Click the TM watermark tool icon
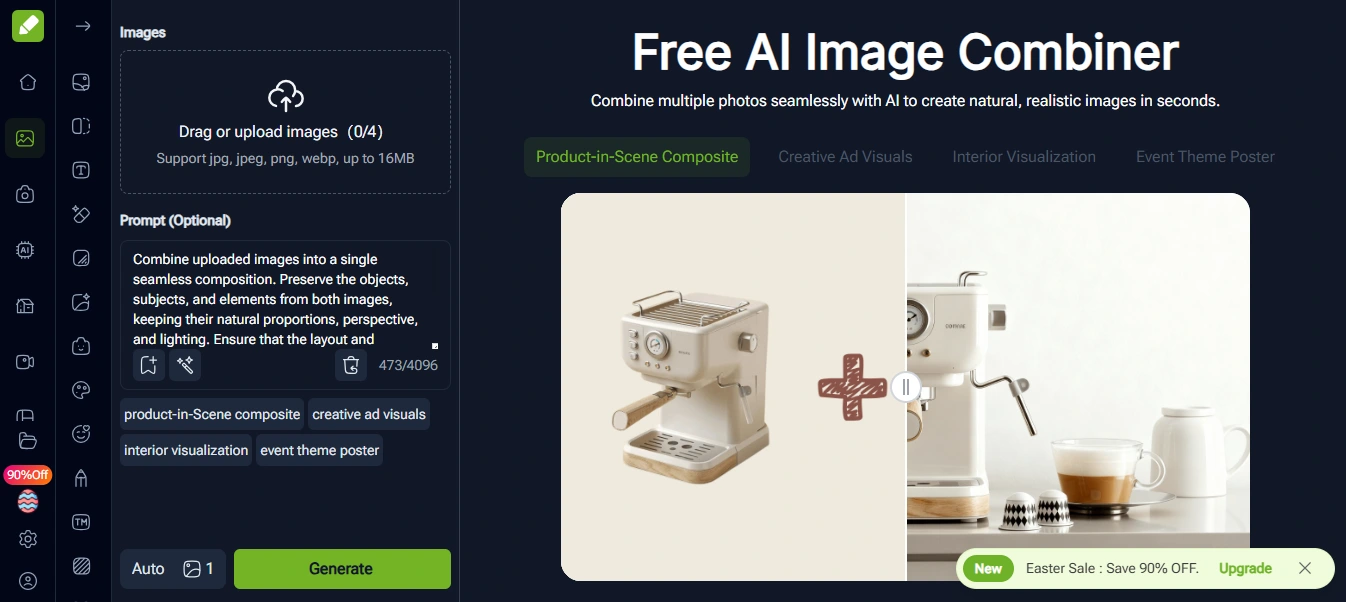Viewport: 1346px width, 602px height. click(82, 522)
